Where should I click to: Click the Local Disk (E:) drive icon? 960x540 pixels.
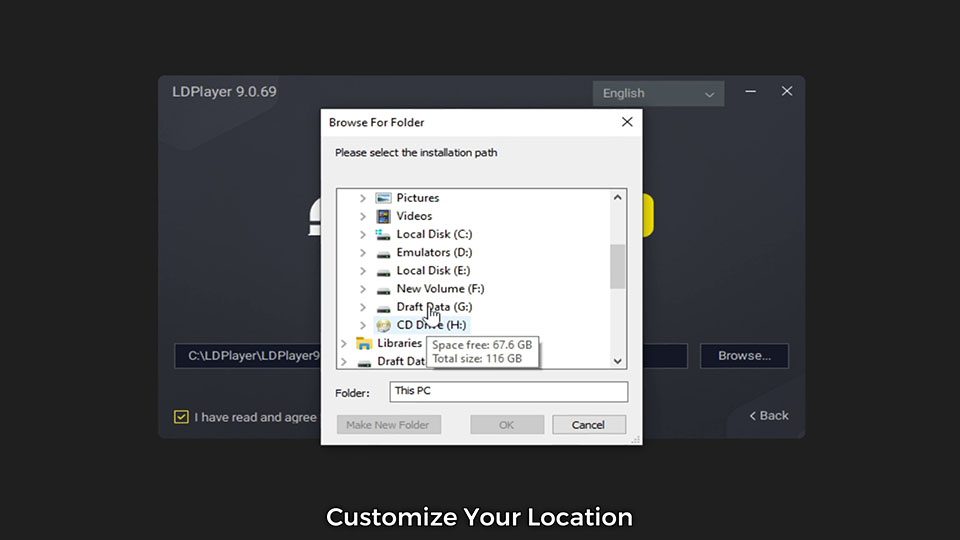383,271
